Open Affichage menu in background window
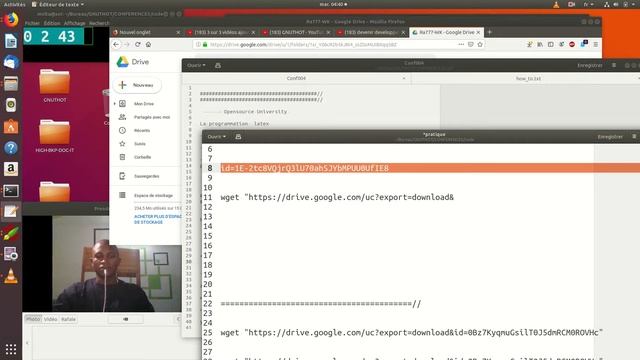 point(74,23)
